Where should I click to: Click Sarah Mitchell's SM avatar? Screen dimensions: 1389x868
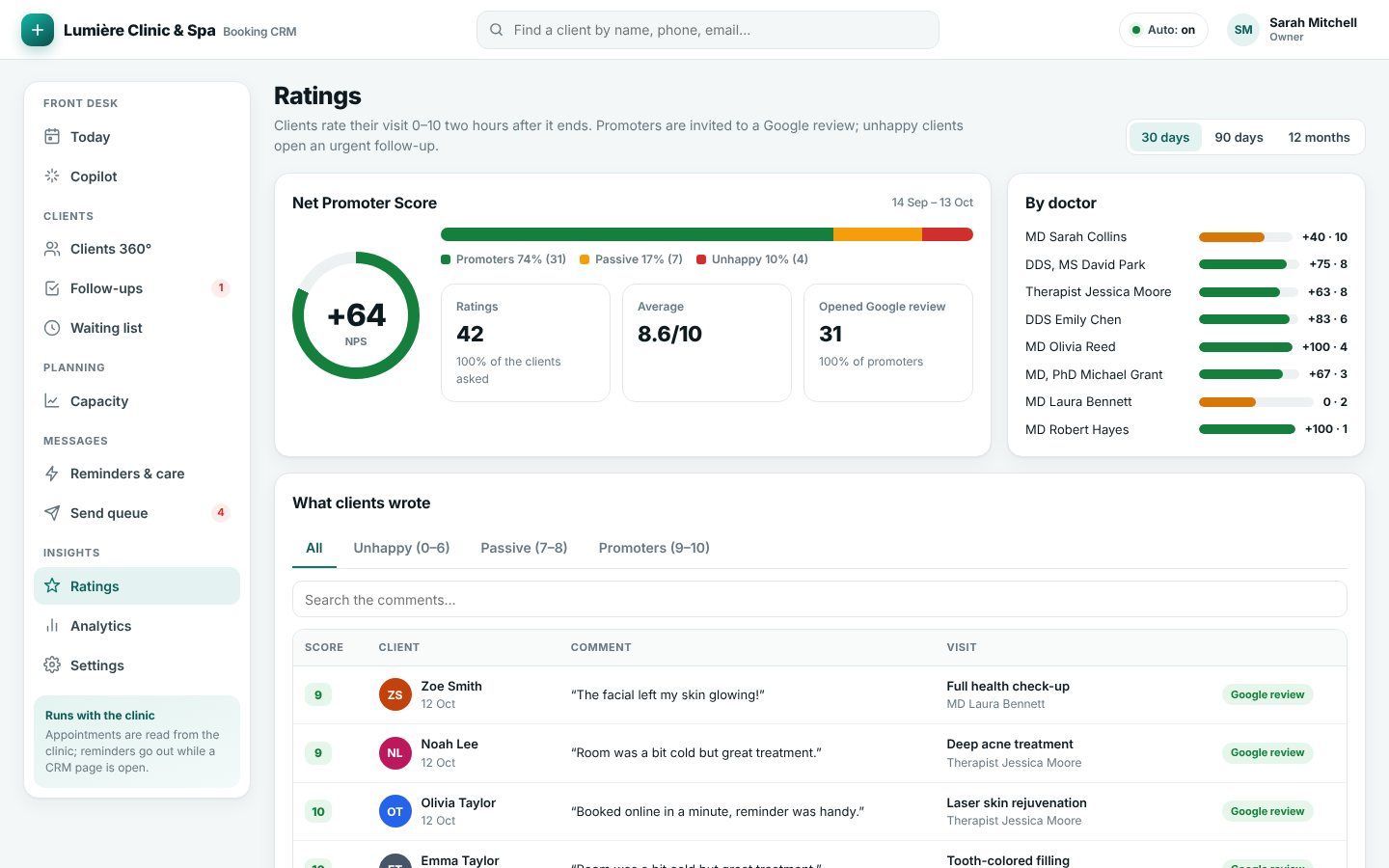pos(1243,30)
